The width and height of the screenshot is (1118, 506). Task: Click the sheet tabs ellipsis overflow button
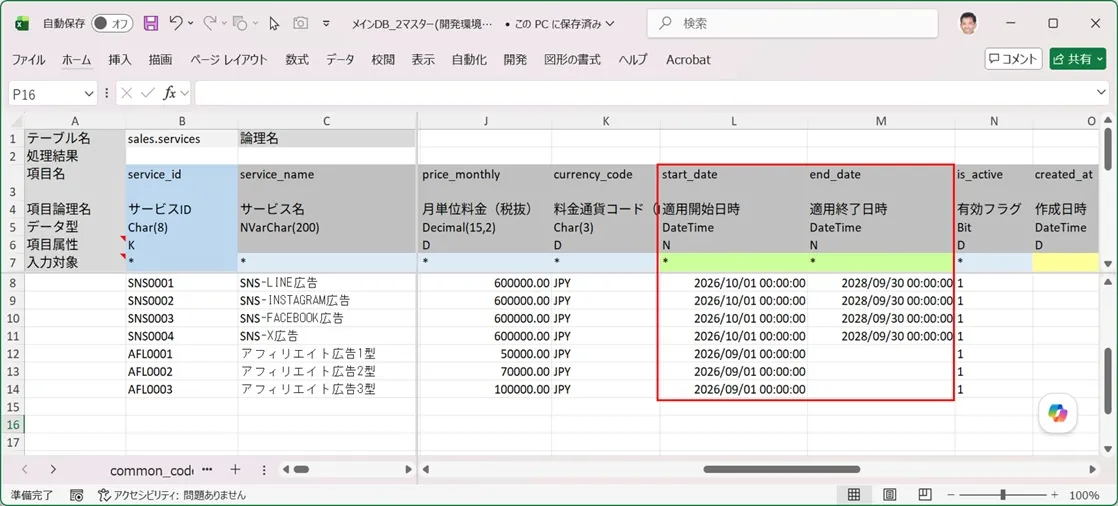point(207,470)
